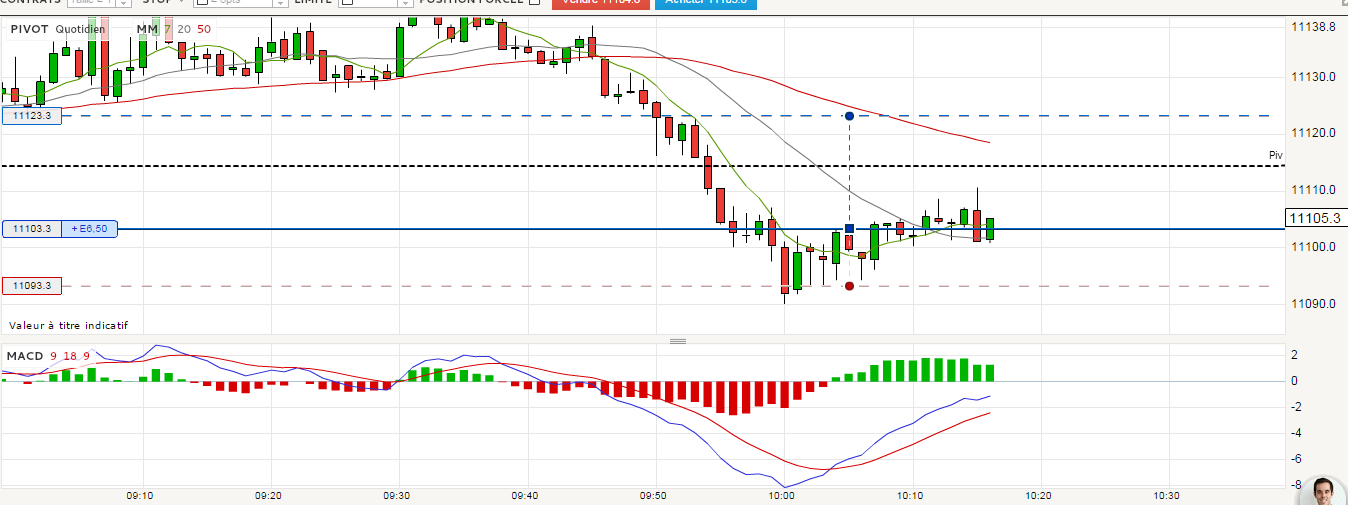Click the 09:10 time axis label

[140, 495]
